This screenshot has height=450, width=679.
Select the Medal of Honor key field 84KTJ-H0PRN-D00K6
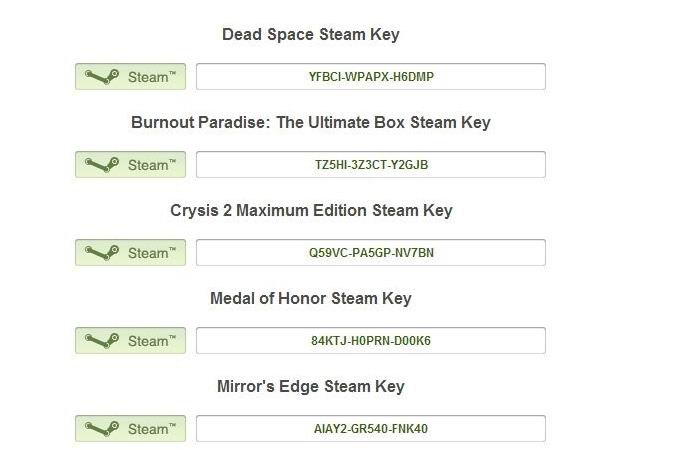(x=370, y=341)
